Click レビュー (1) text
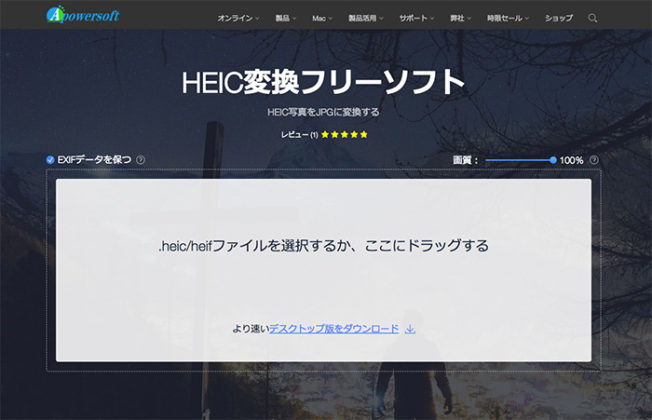This screenshot has width=652, height=420. point(299,135)
